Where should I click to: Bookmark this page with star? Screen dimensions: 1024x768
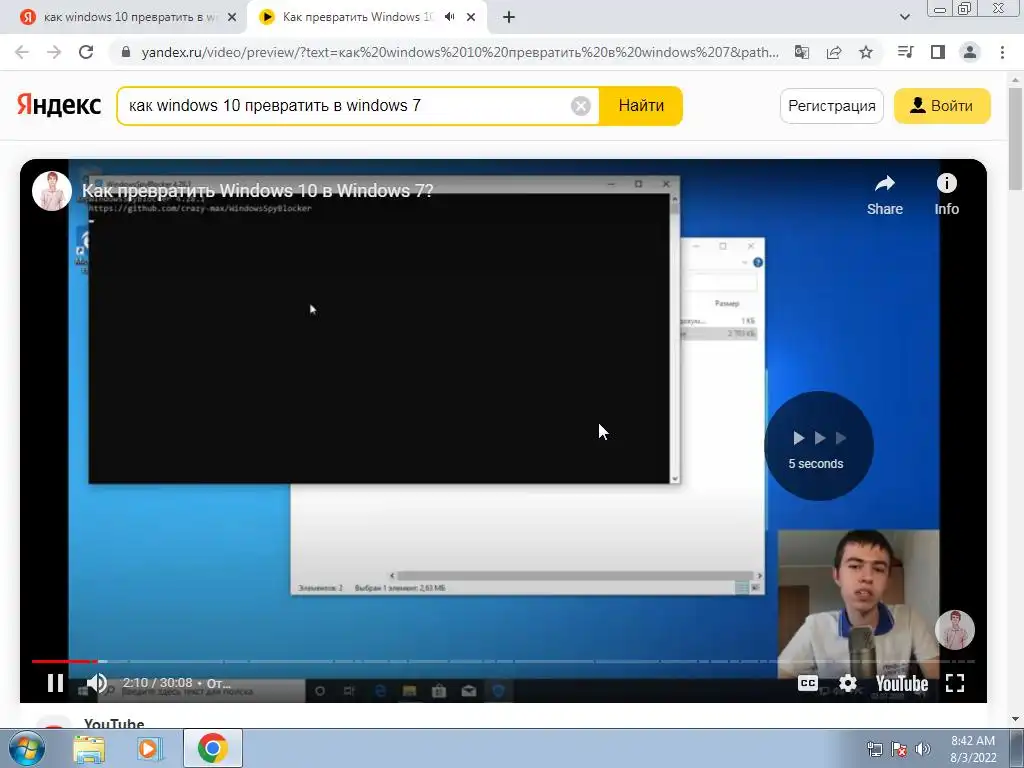tap(866, 52)
